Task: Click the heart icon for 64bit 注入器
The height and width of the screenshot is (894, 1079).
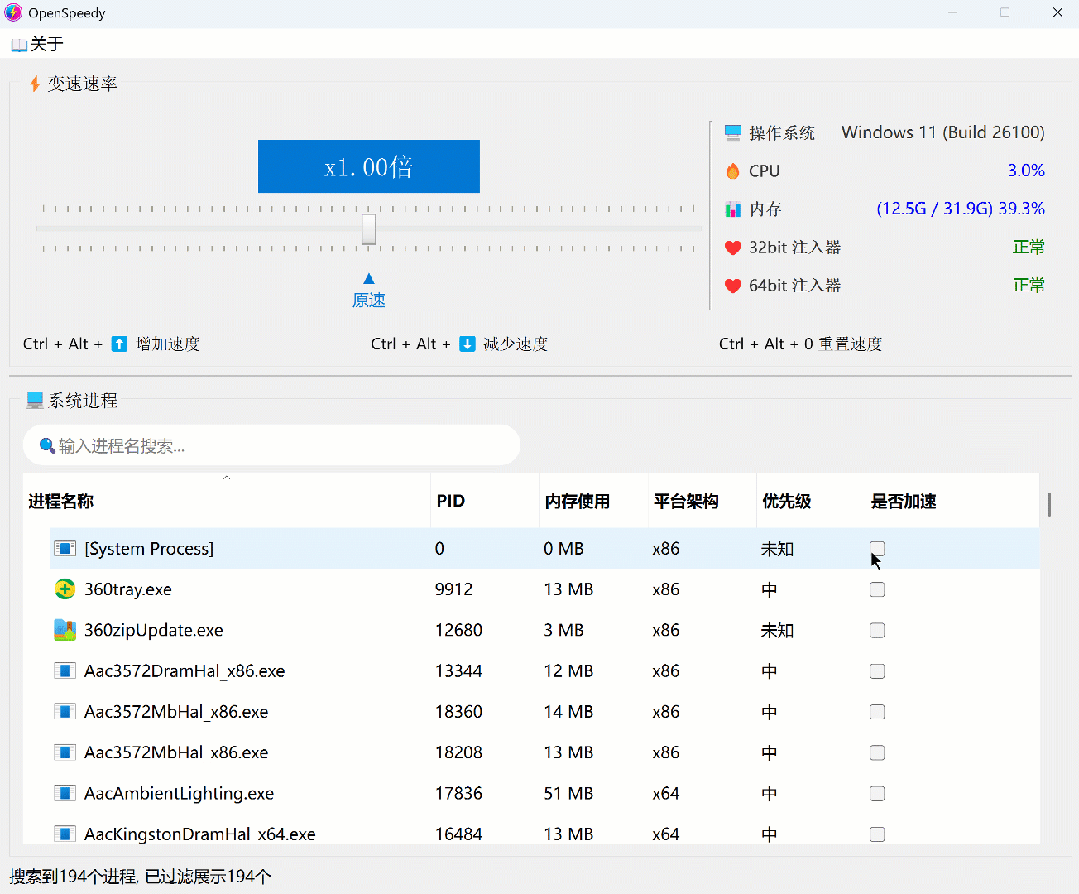Action: [x=733, y=285]
